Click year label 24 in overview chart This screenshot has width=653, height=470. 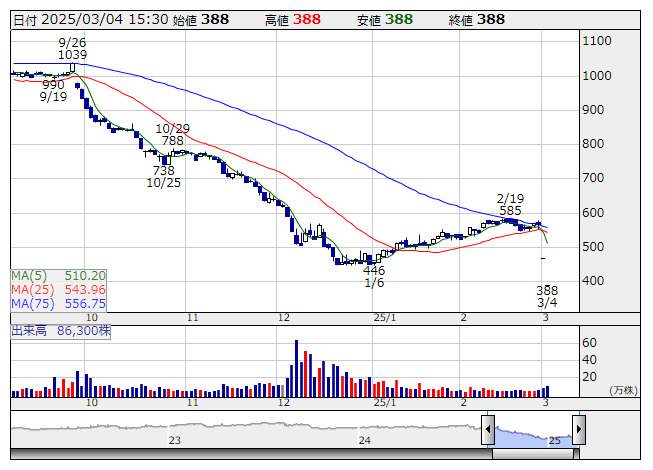point(365,440)
